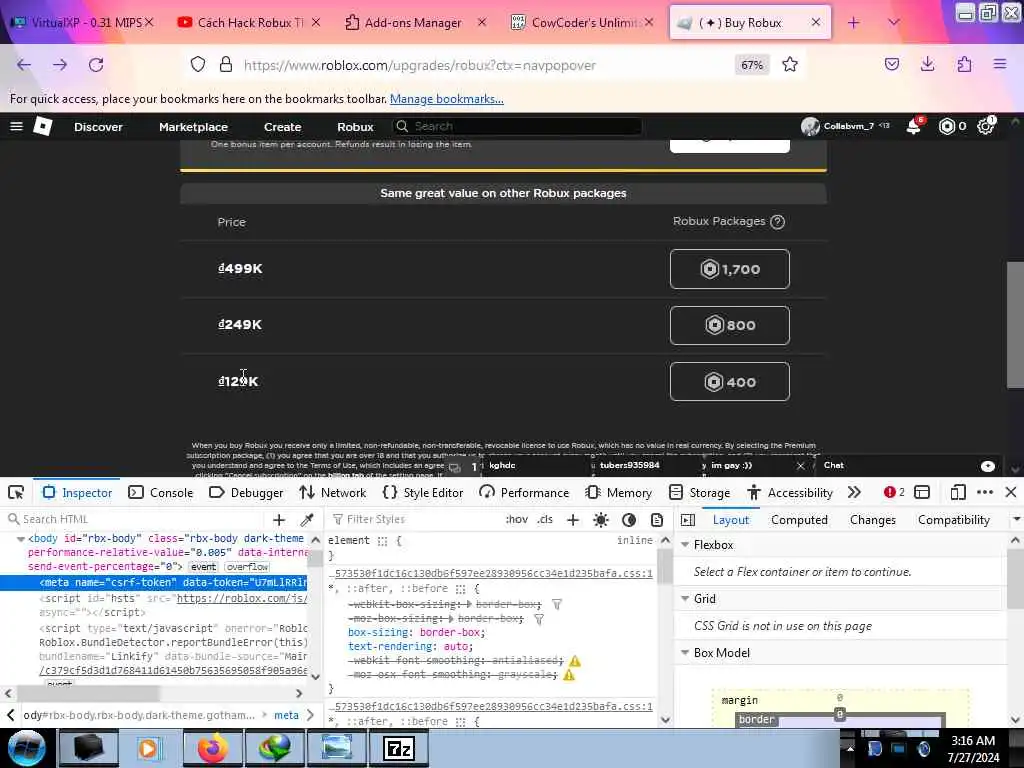Screen dimensions: 1024x768
Task: Open the Firefox application menu
Action: (x=1000, y=64)
